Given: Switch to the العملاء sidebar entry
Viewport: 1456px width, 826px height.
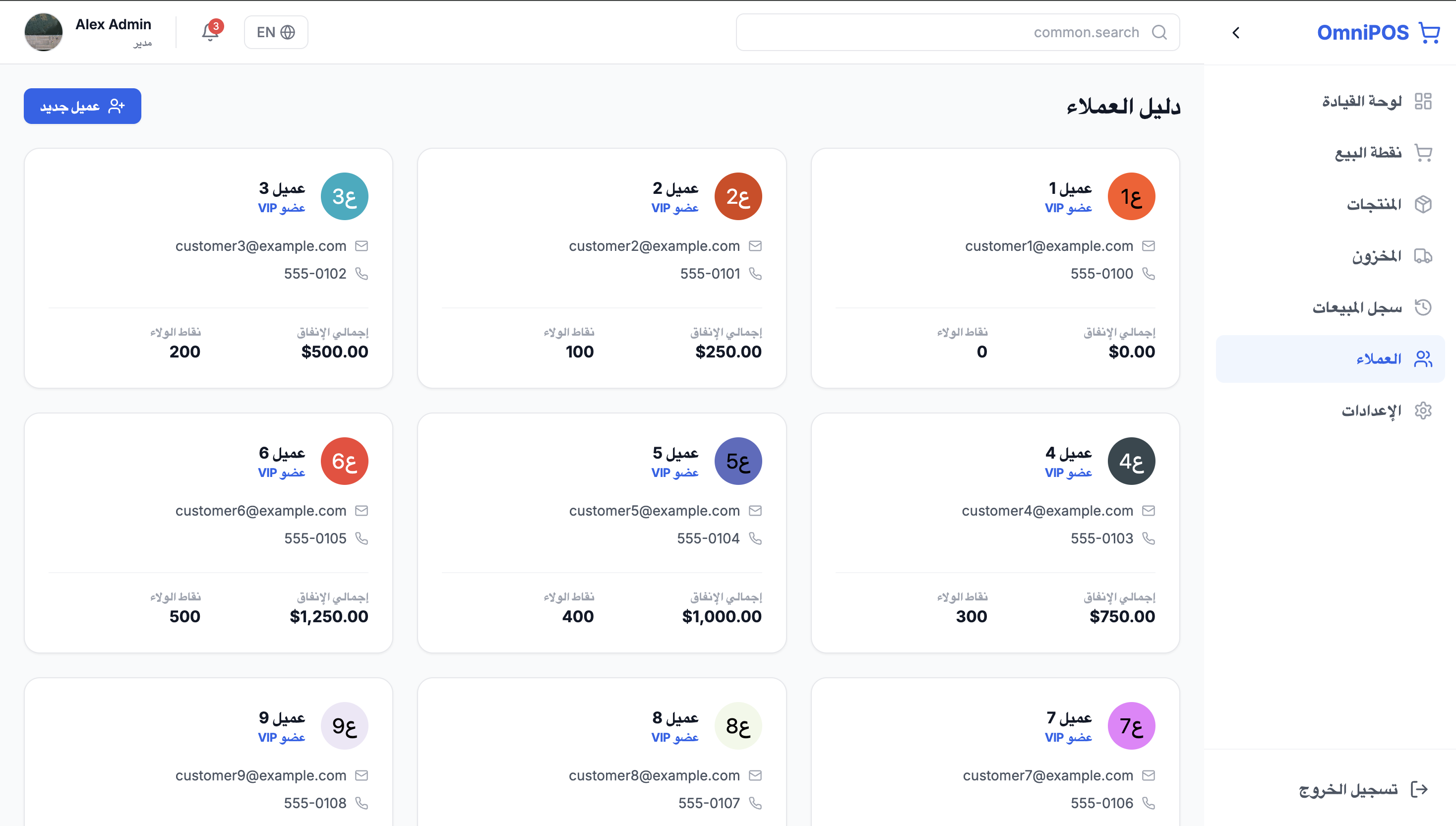Looking at the screenshot, I should click(x=1373, y=358).
